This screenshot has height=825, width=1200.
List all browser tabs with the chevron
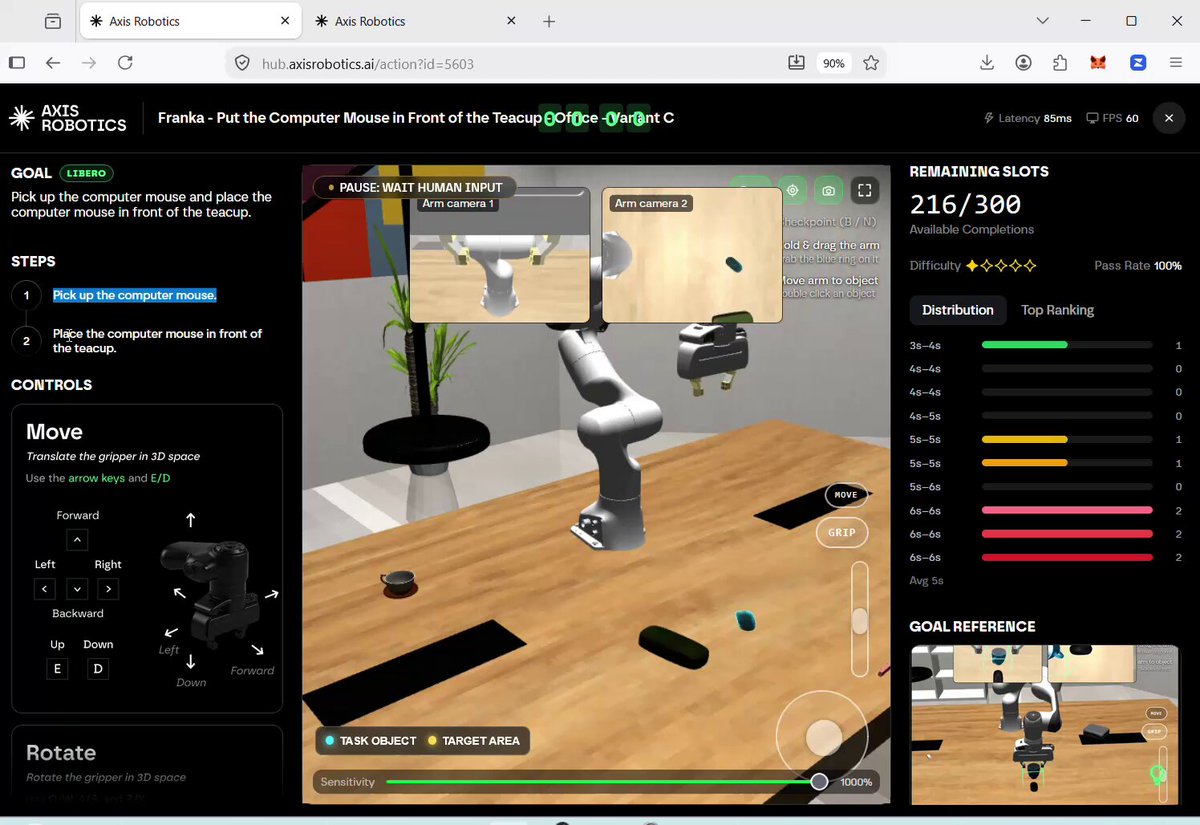[x=1043, y=21]
